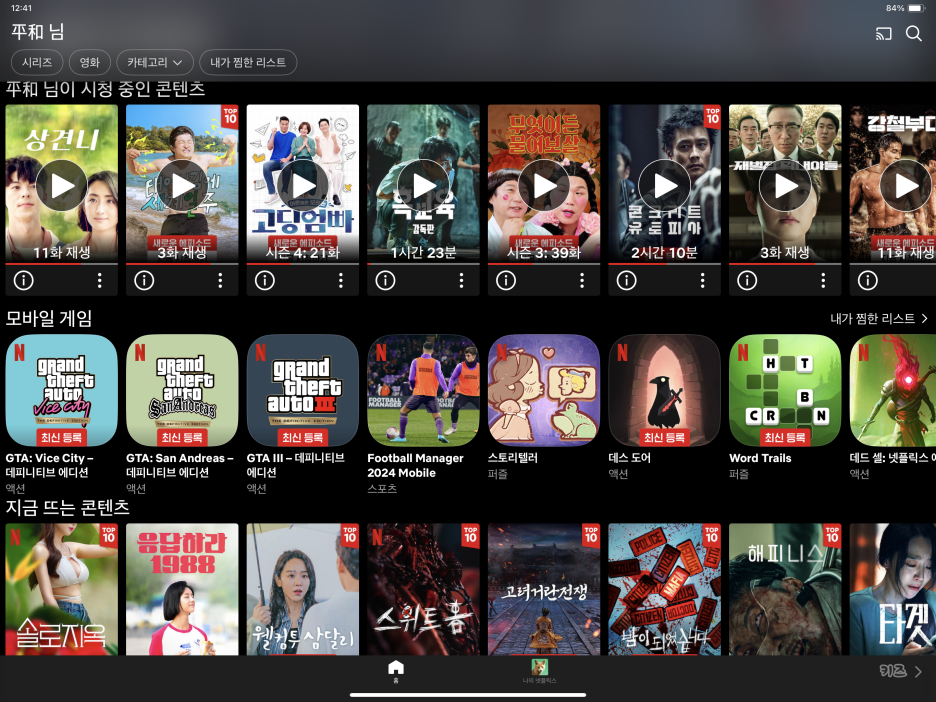Tap the cast to TV icon
Screen dimensions: 936x702
[x=883, y=33]
